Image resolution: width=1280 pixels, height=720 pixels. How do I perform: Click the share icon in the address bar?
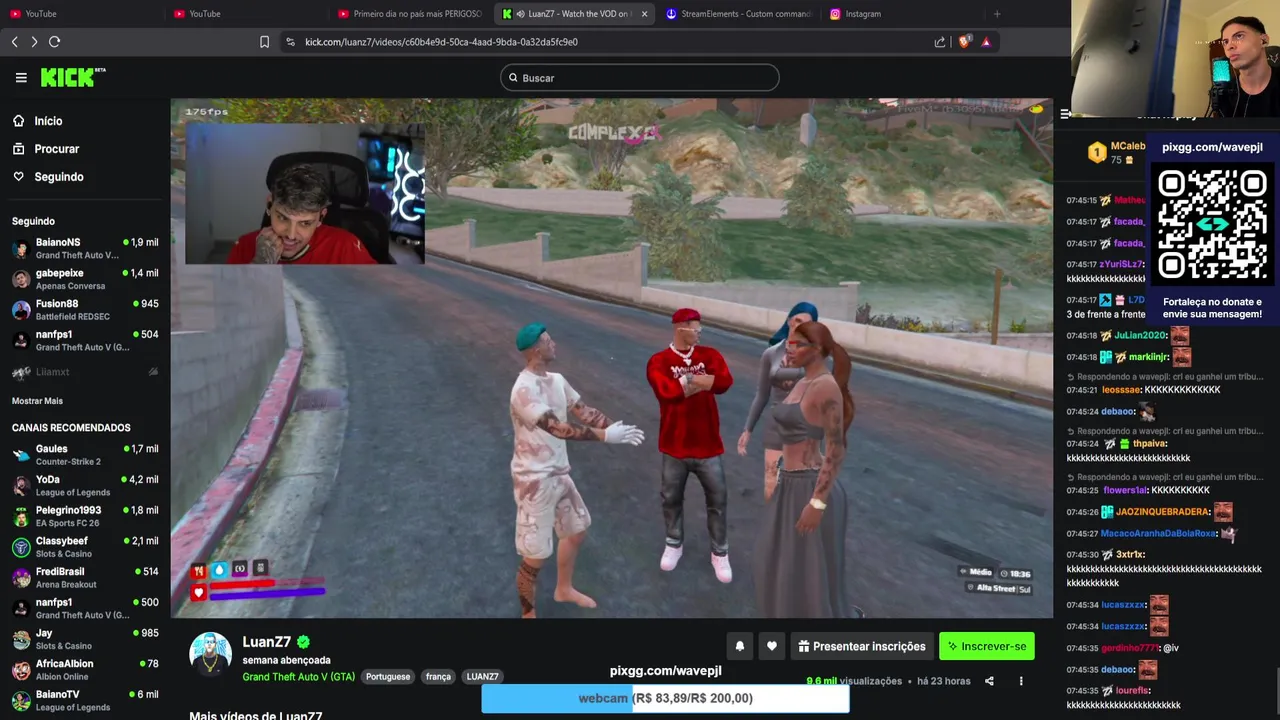[940, 42]
